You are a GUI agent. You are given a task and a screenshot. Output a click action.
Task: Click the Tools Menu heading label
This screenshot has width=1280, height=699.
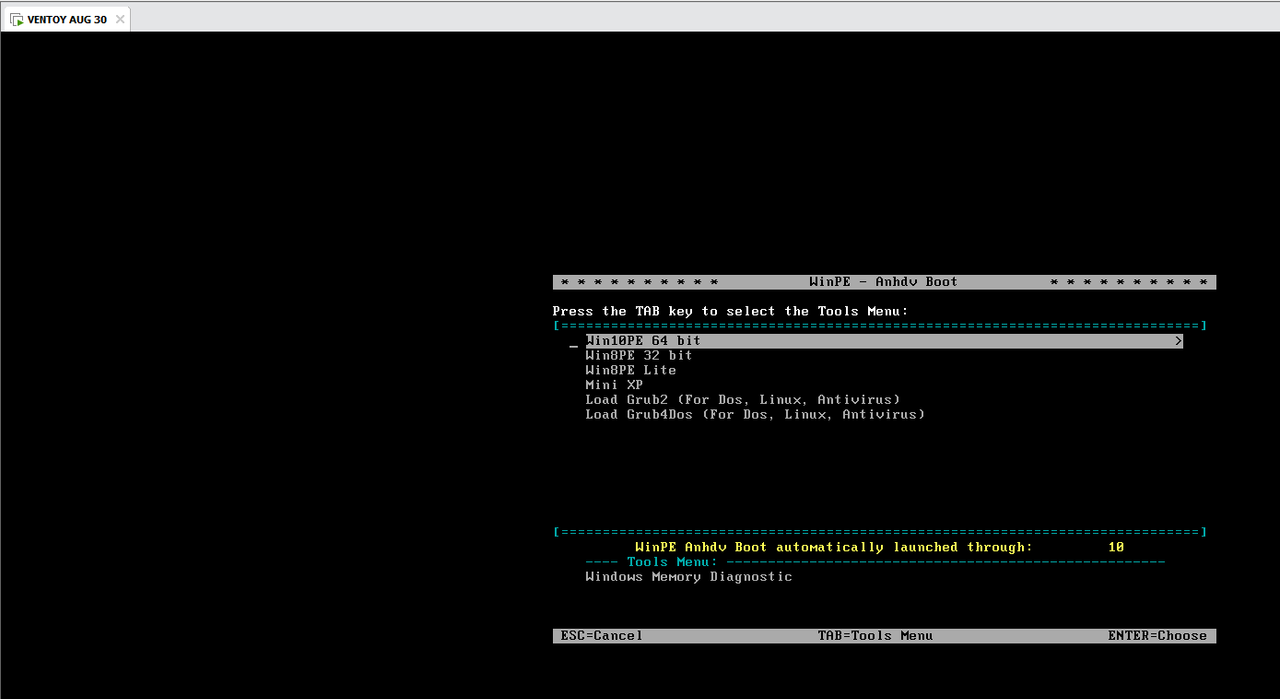click(672, 562)
